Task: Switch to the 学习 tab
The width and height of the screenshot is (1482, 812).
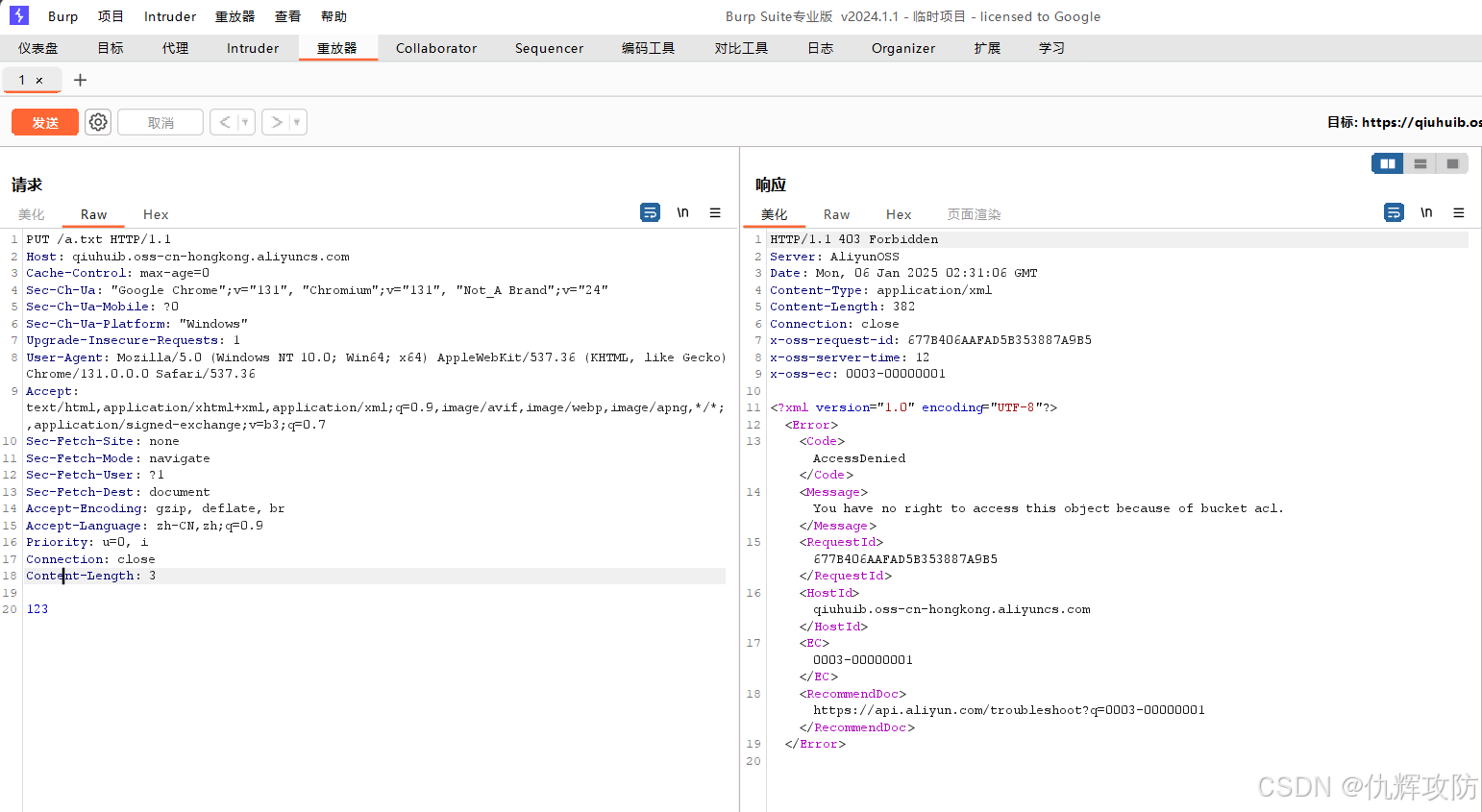Action: tap(1052, 48)
